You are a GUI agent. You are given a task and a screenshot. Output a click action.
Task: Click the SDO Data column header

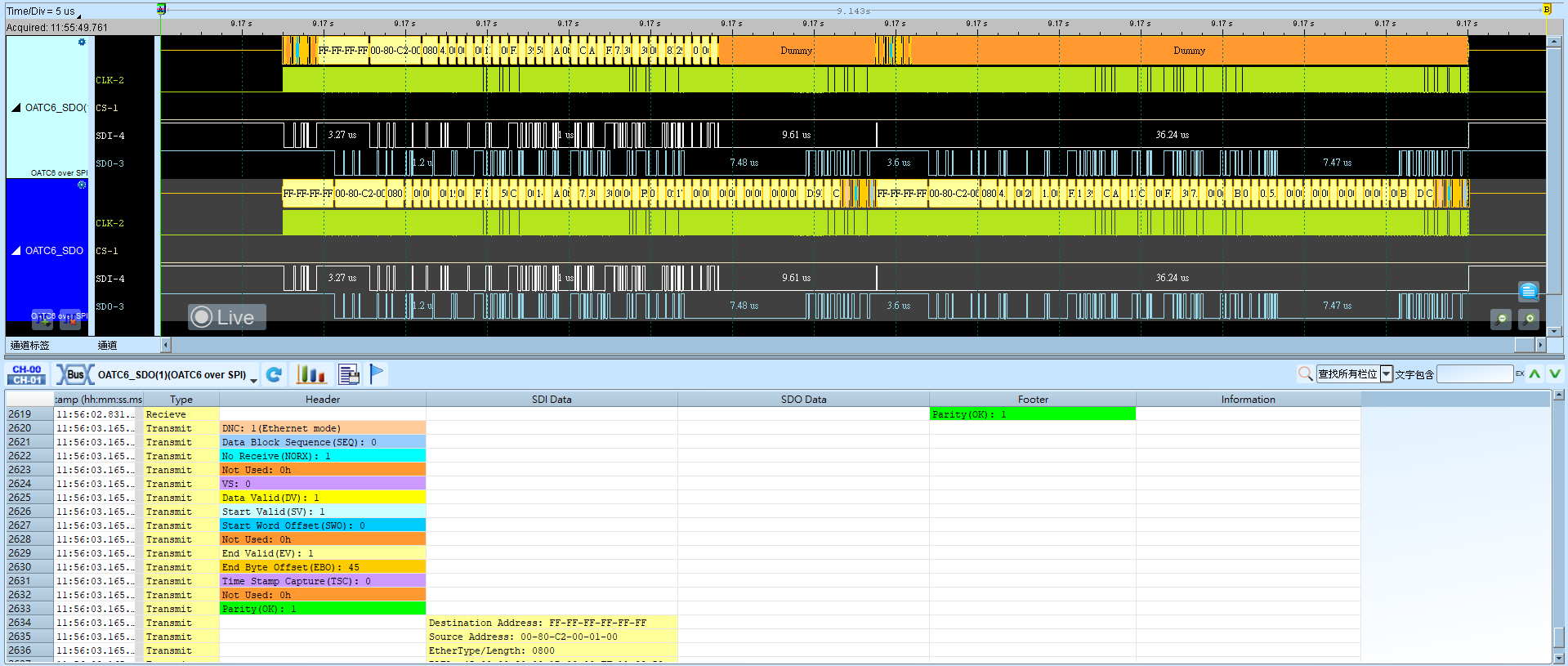(x=804, y=400)
